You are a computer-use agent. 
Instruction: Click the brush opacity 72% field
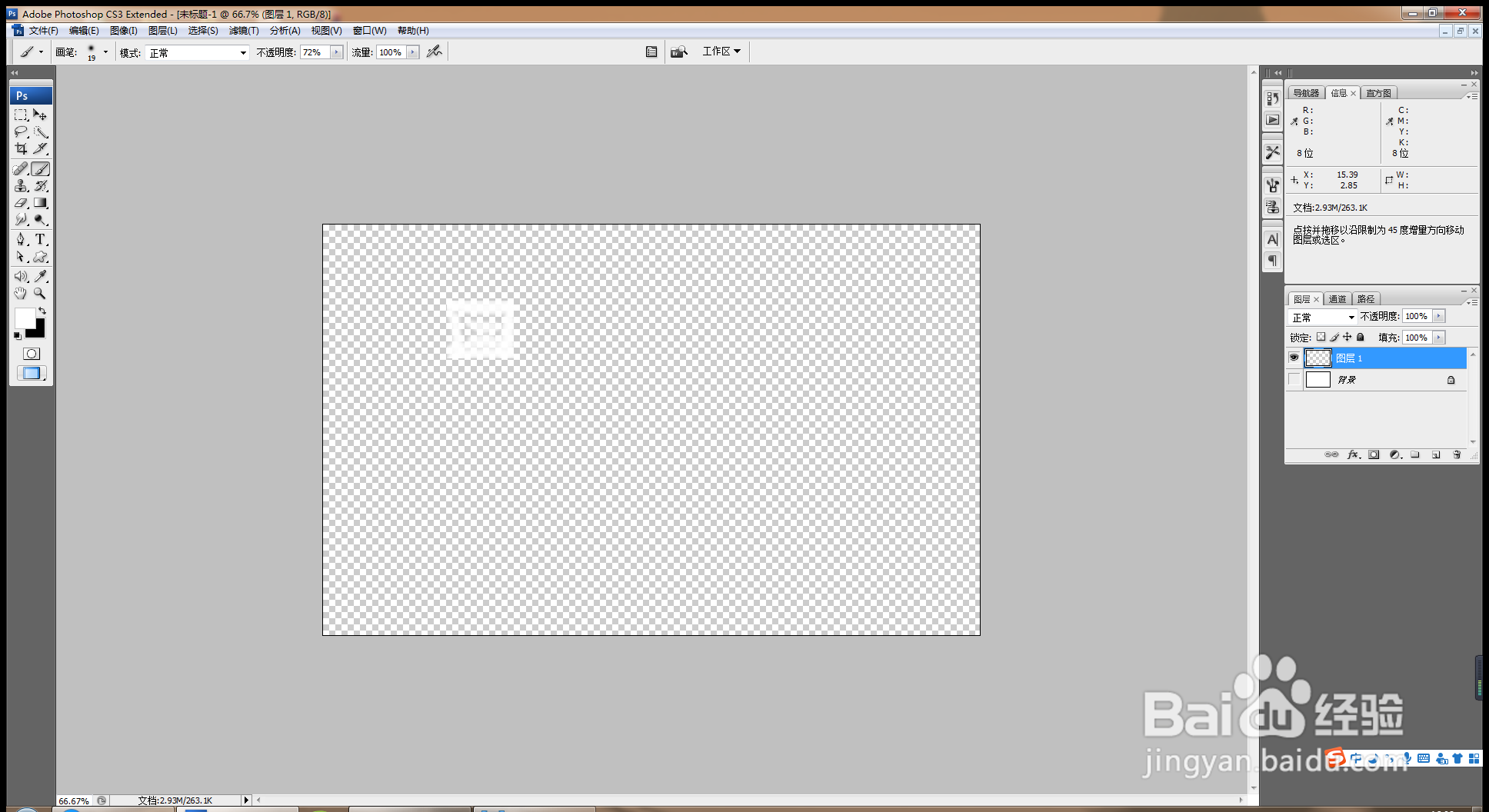coord(315,52)
